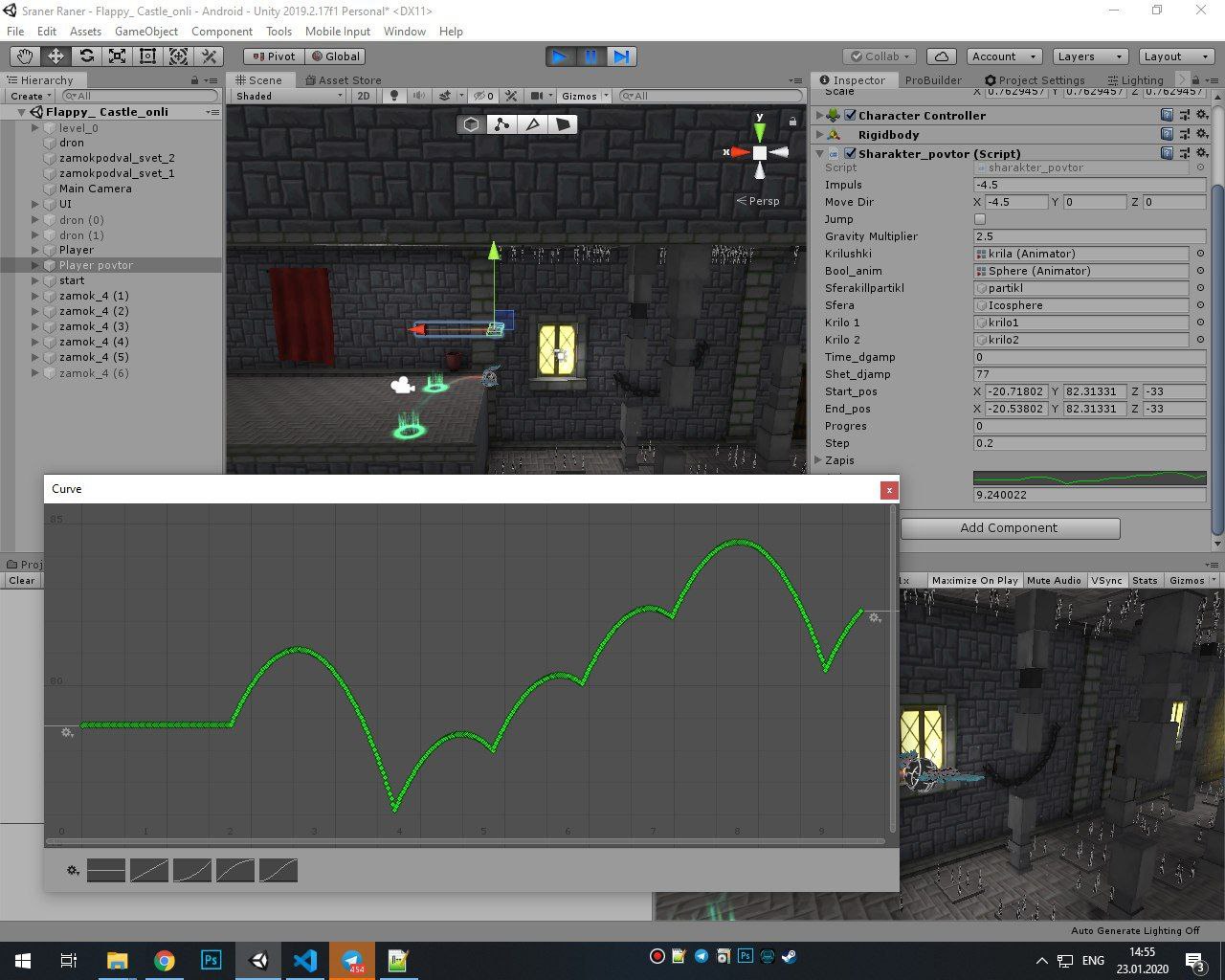Click the Step frame button
The image size is (1225, 980).
(621, 56)
